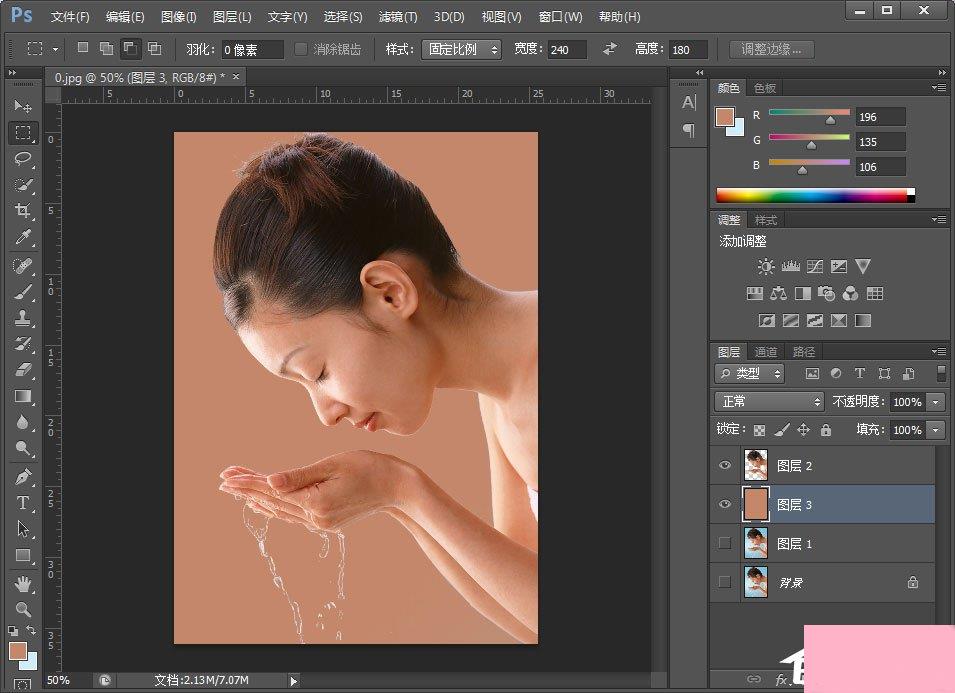Open the Paragraph panel icon
This screenshot has height=693, width=955.
pyautogui.click(x=689, y=130)
